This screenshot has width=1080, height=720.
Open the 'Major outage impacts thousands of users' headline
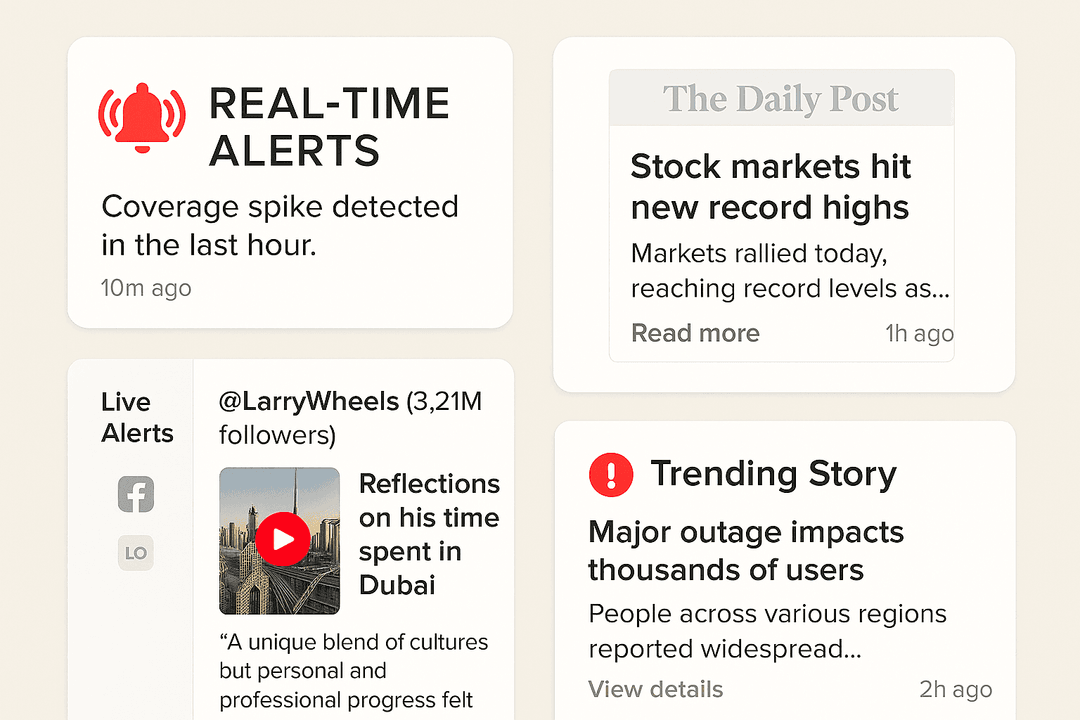pos(745,551)
